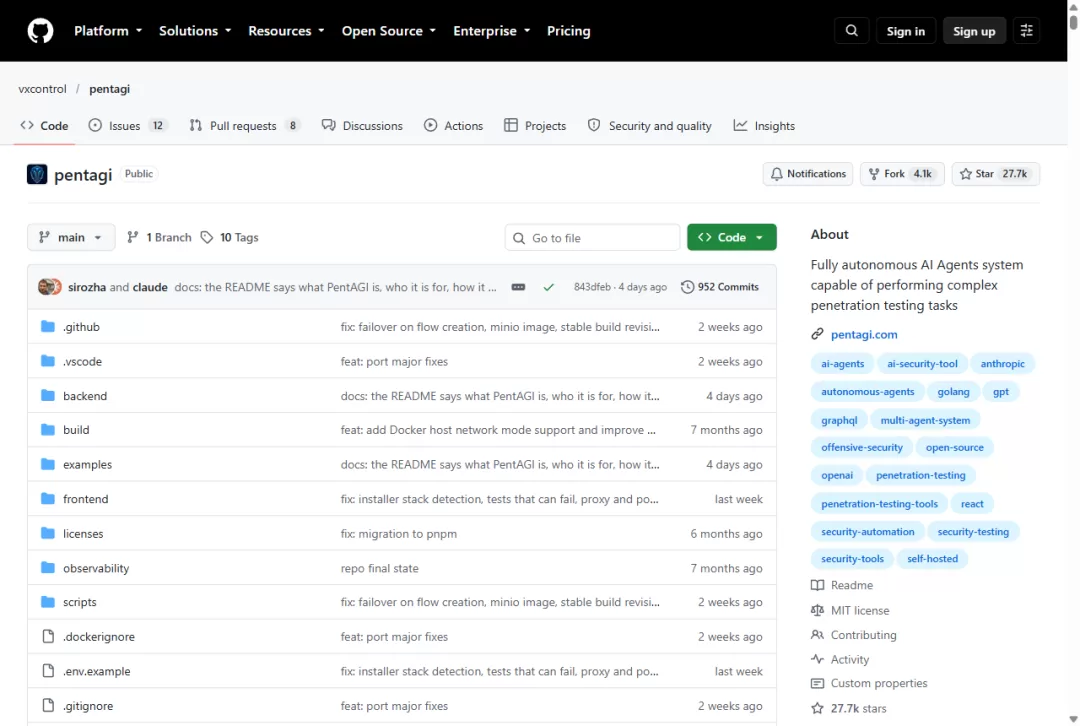The height and width of the screenshot is (726, 1080).
Task: View the 952 Commits history
Action: click(x=720, y=287)
